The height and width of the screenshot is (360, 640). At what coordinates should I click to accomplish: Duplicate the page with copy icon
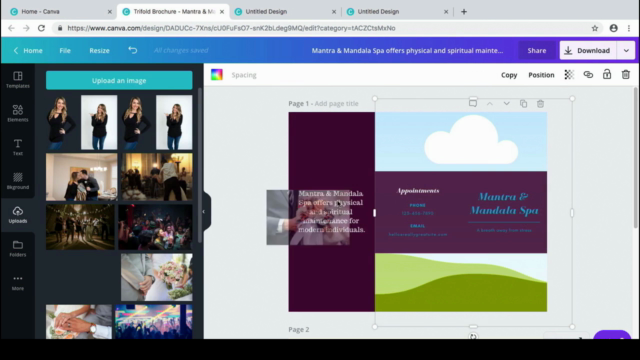523,104
